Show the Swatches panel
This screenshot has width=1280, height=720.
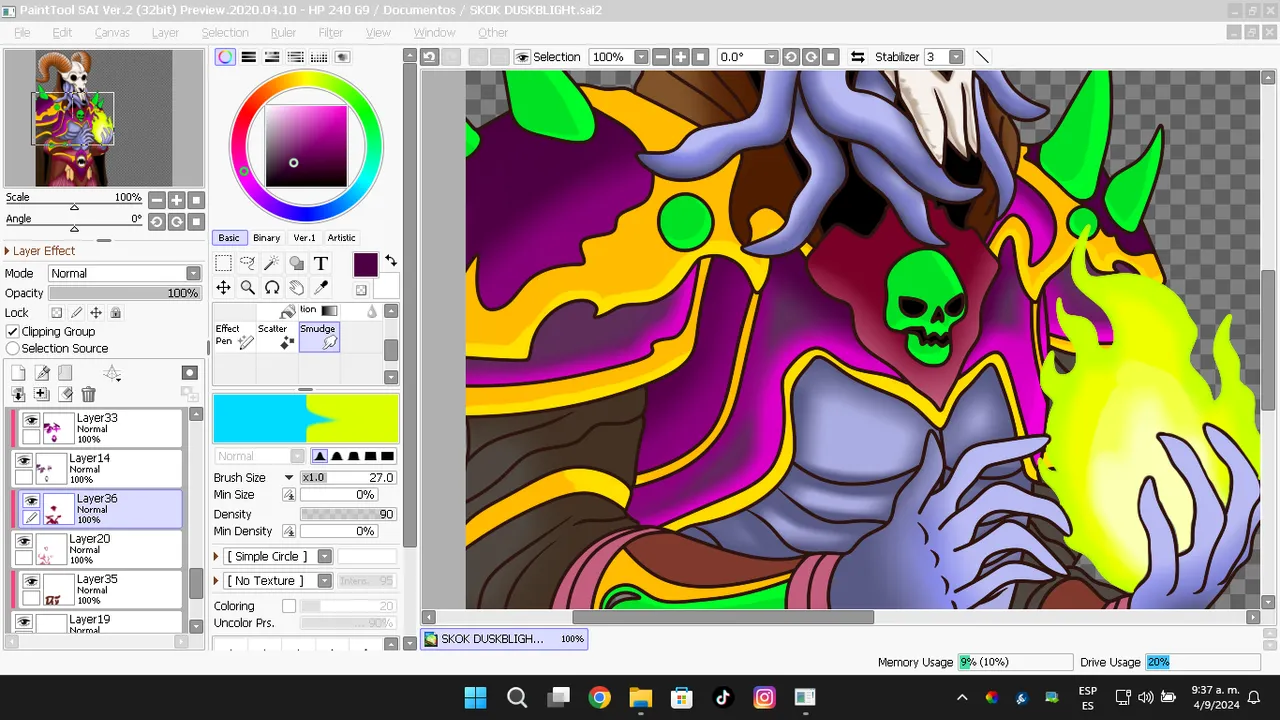coord(319,57)
